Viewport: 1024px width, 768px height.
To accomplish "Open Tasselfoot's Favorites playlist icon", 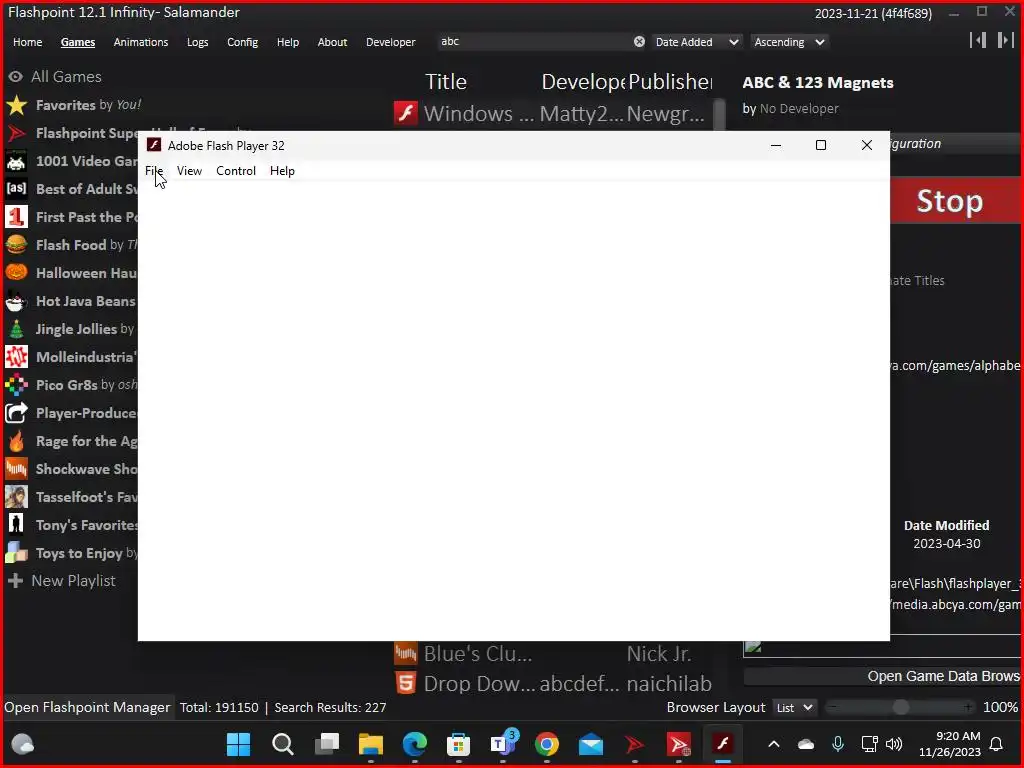I will 16,497.
